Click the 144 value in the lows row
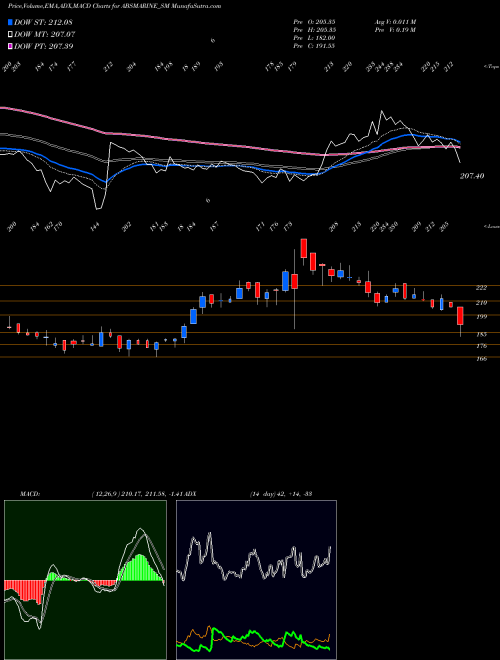This screenshot has height=660, width=500. click(x=95, y=226)
